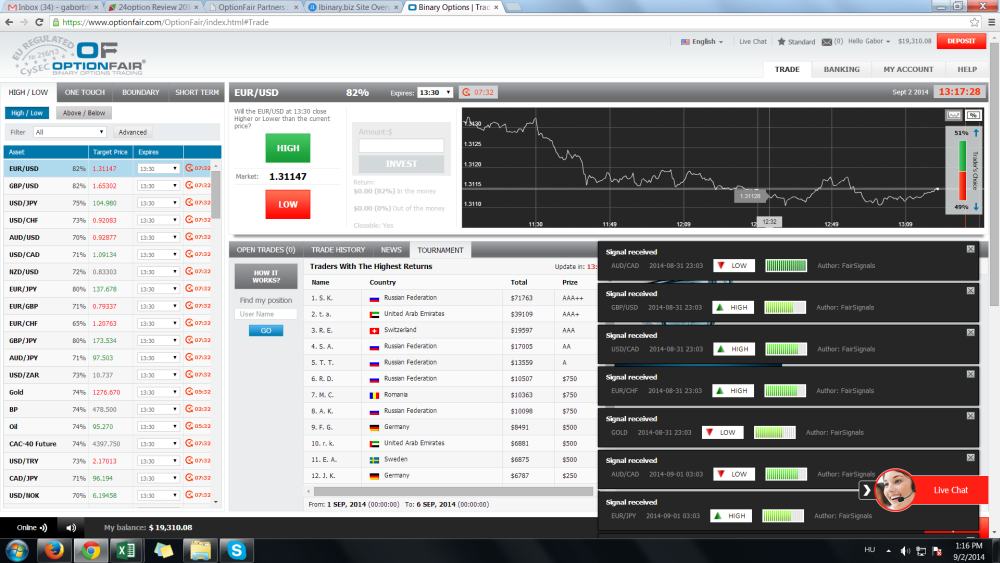Click the red DEPOSIT button
The height and width of the screenshot is (563, 1000).
point(961,41)
